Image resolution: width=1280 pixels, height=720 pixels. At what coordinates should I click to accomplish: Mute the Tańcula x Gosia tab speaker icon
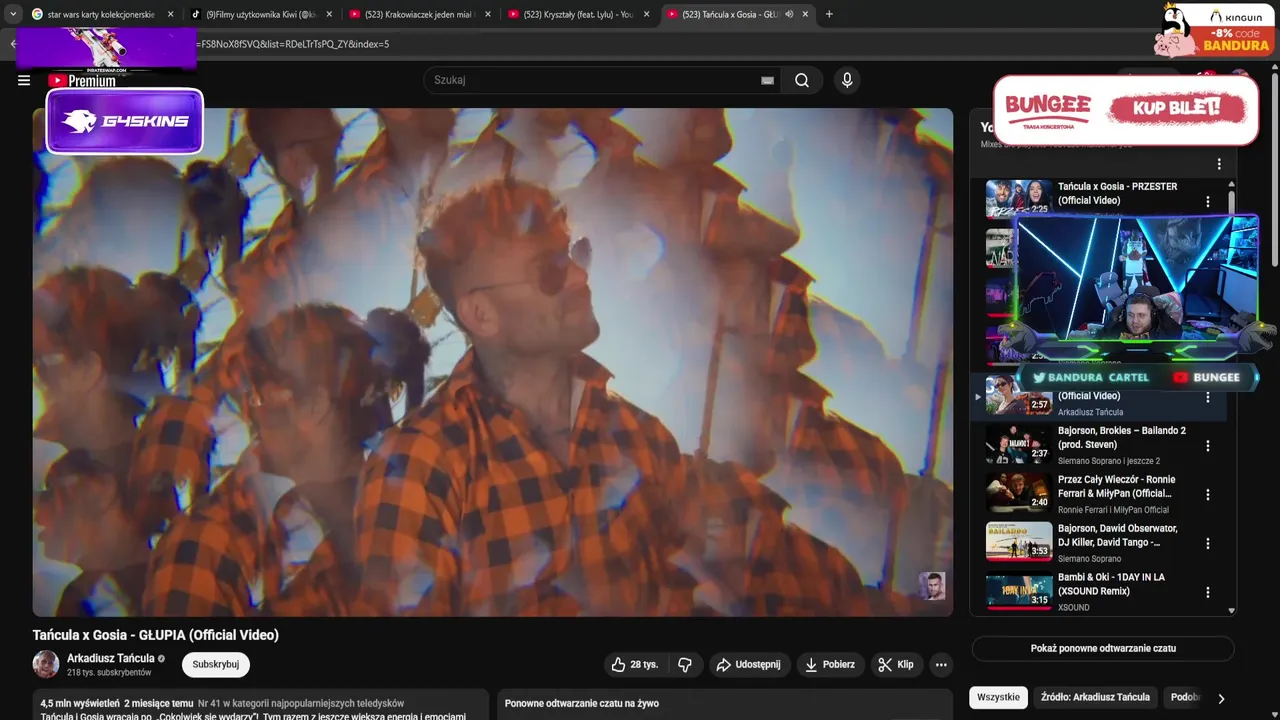[x=789, y=14]
